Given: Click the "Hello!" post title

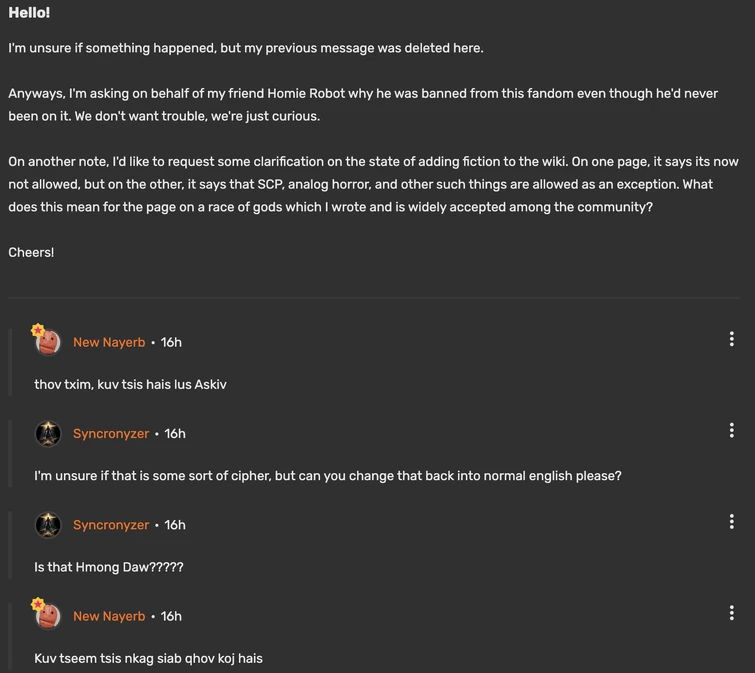Looking at the screenshot, I should click(29, 13).
